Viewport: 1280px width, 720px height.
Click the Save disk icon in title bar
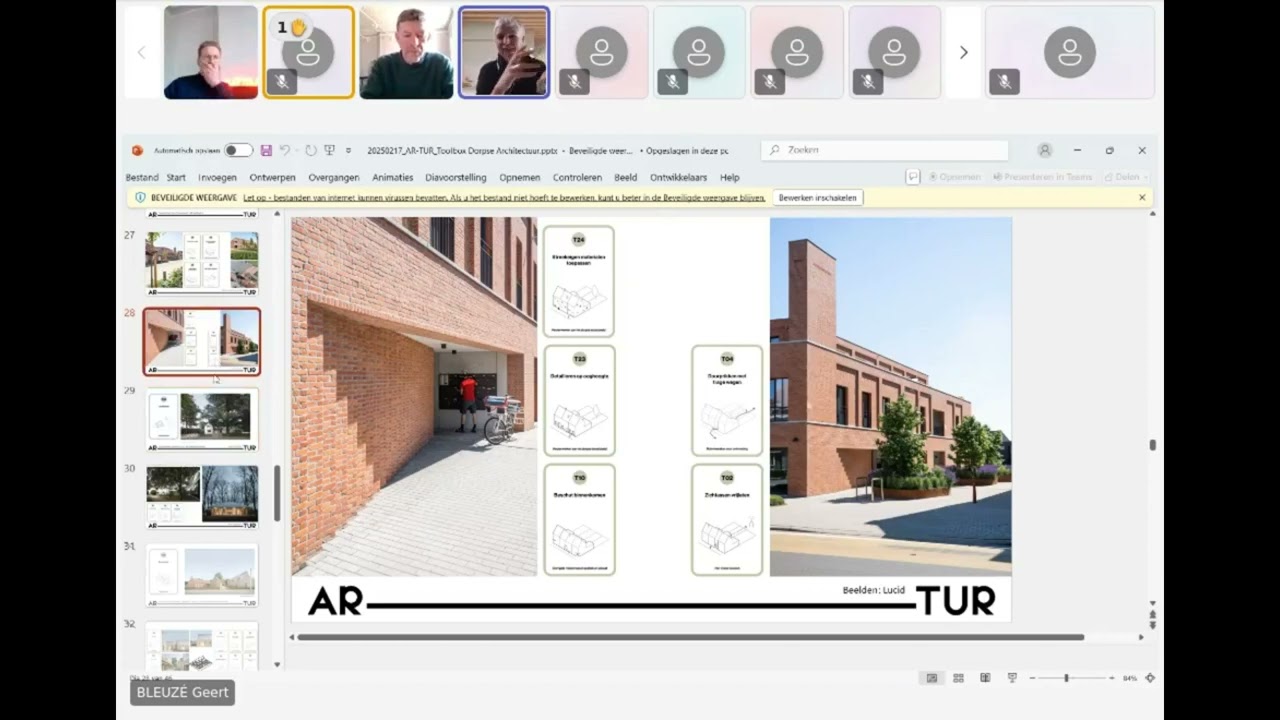(x=266, y=150)
